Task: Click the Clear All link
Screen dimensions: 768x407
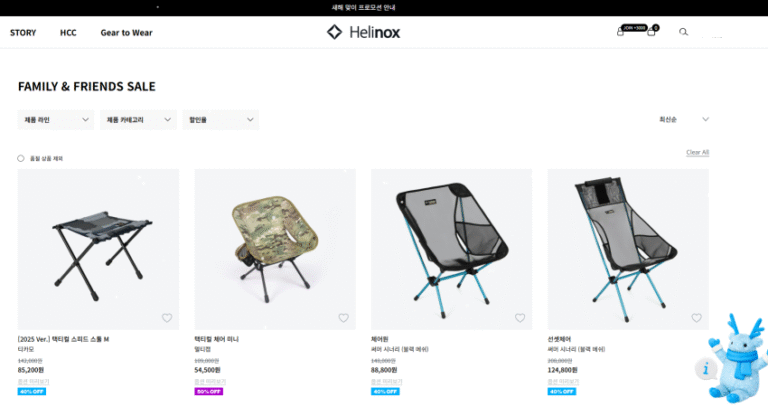Action: [x=697, y=153]
